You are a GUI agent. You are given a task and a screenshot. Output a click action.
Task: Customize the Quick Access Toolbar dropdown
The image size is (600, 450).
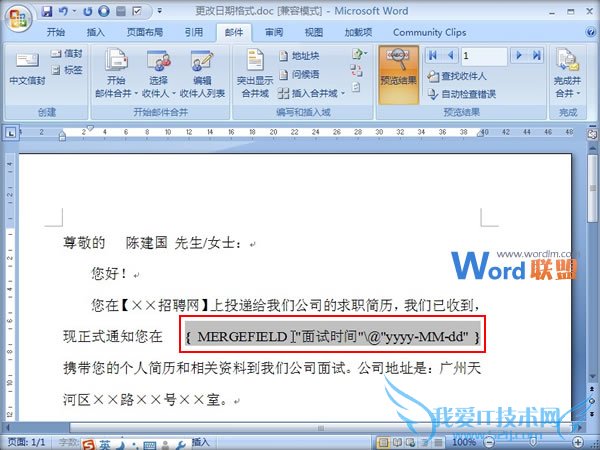pos(160,11)
